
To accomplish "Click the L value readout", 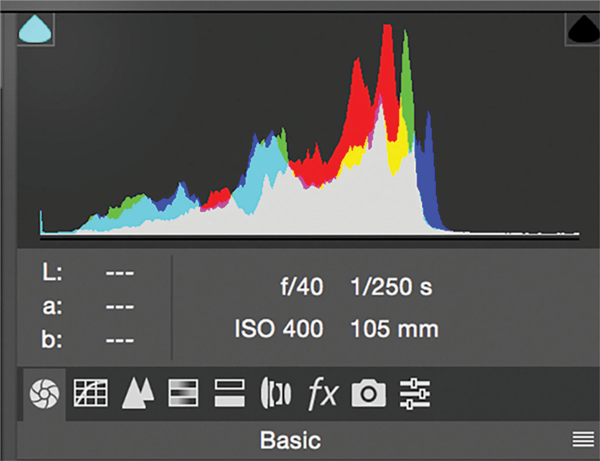I will (x=120, y=273).
